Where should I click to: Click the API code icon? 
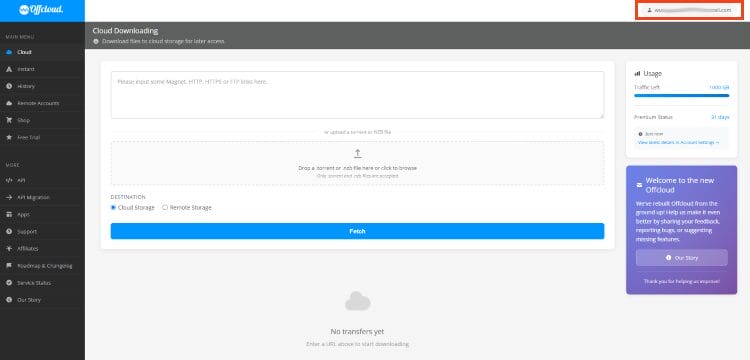[x=9, y=180]
